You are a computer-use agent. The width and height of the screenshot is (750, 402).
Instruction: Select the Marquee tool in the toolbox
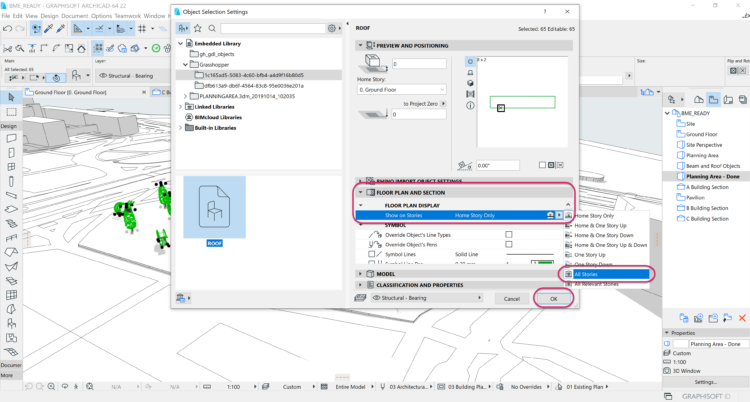(x=10, y=113)
